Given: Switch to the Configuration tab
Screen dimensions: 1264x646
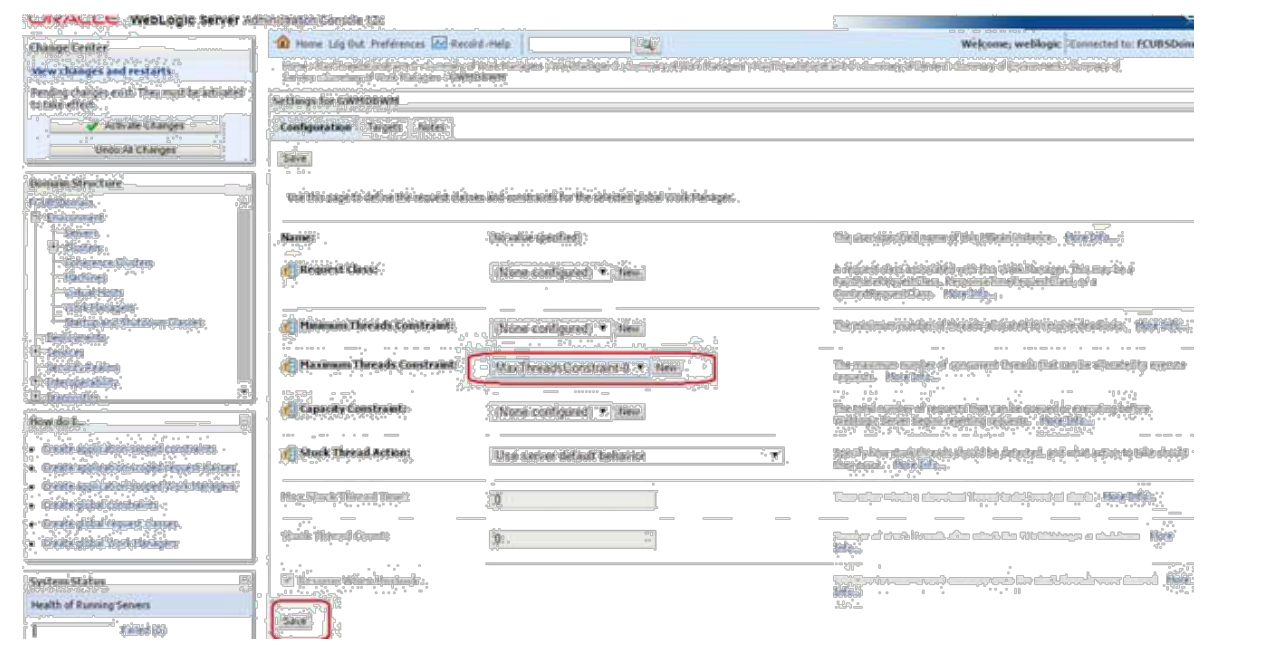Looking at the screenshot, I should click(315, 128).
